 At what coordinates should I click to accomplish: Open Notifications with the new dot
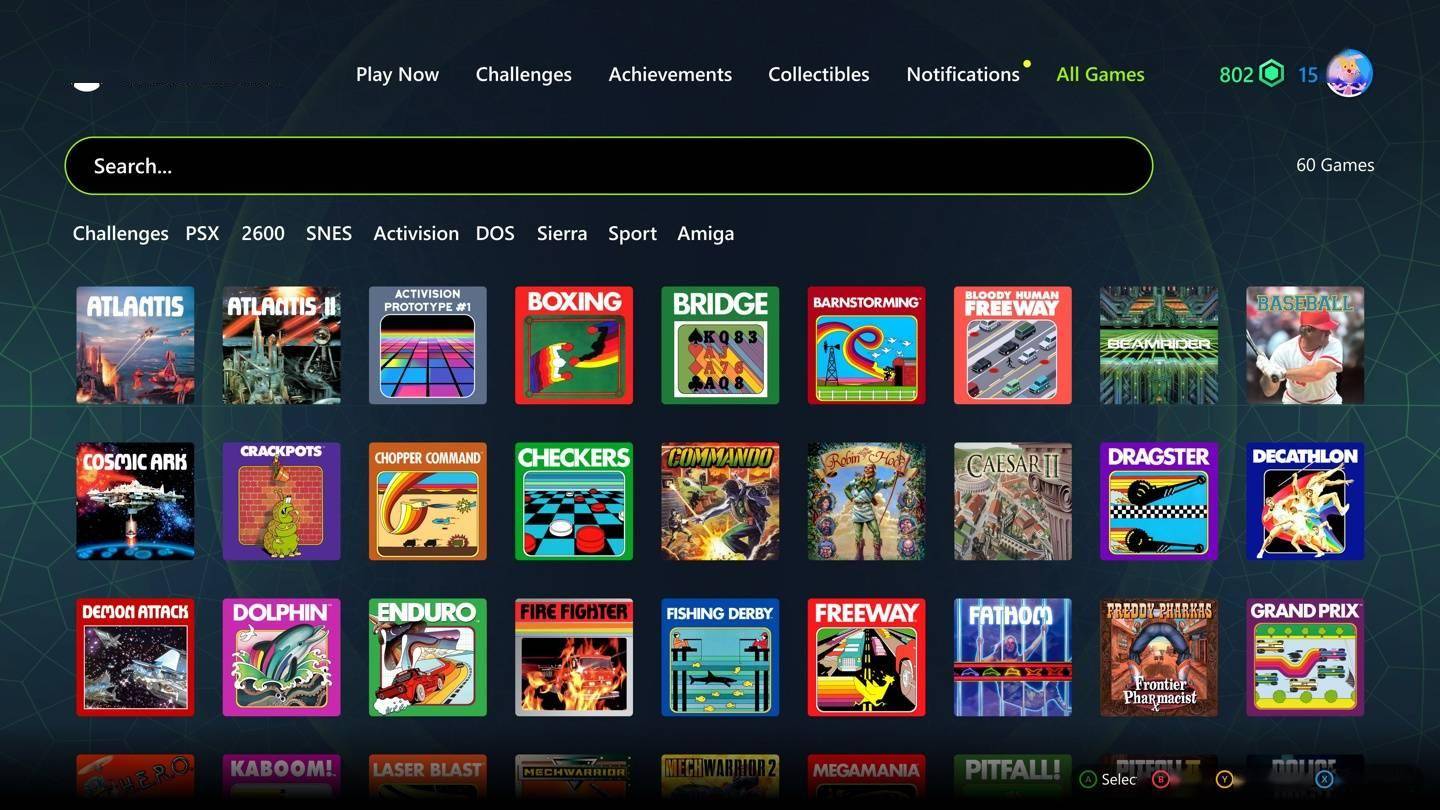[x=963, y=74]
